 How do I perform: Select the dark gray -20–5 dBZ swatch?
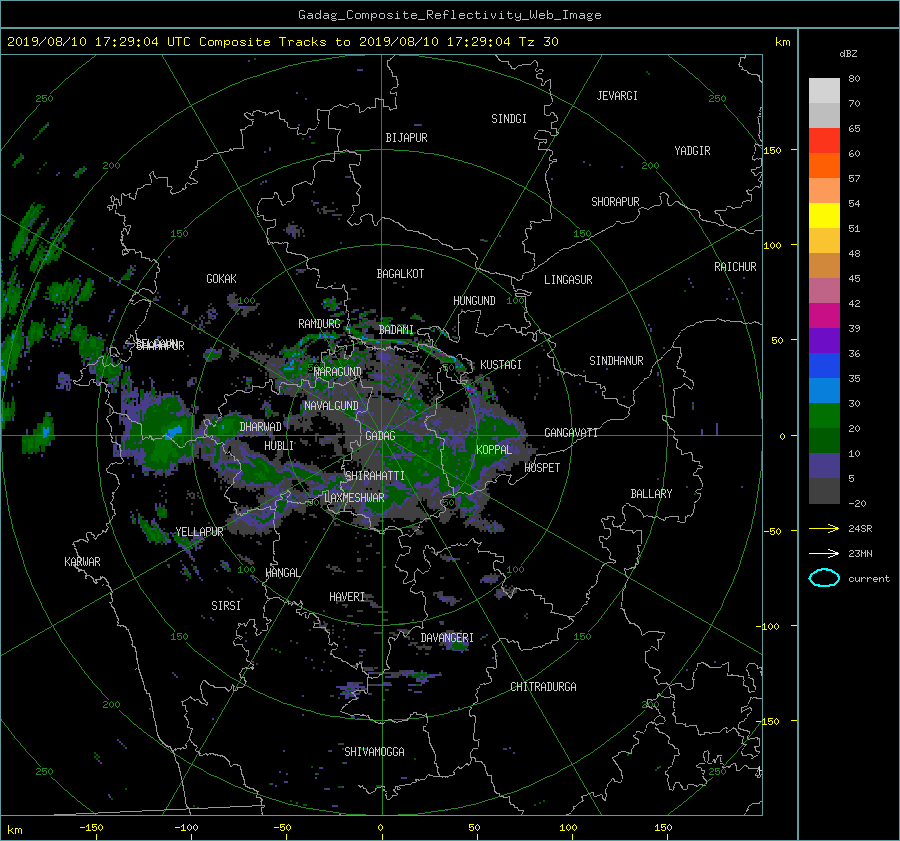click(x=824, y=490)
